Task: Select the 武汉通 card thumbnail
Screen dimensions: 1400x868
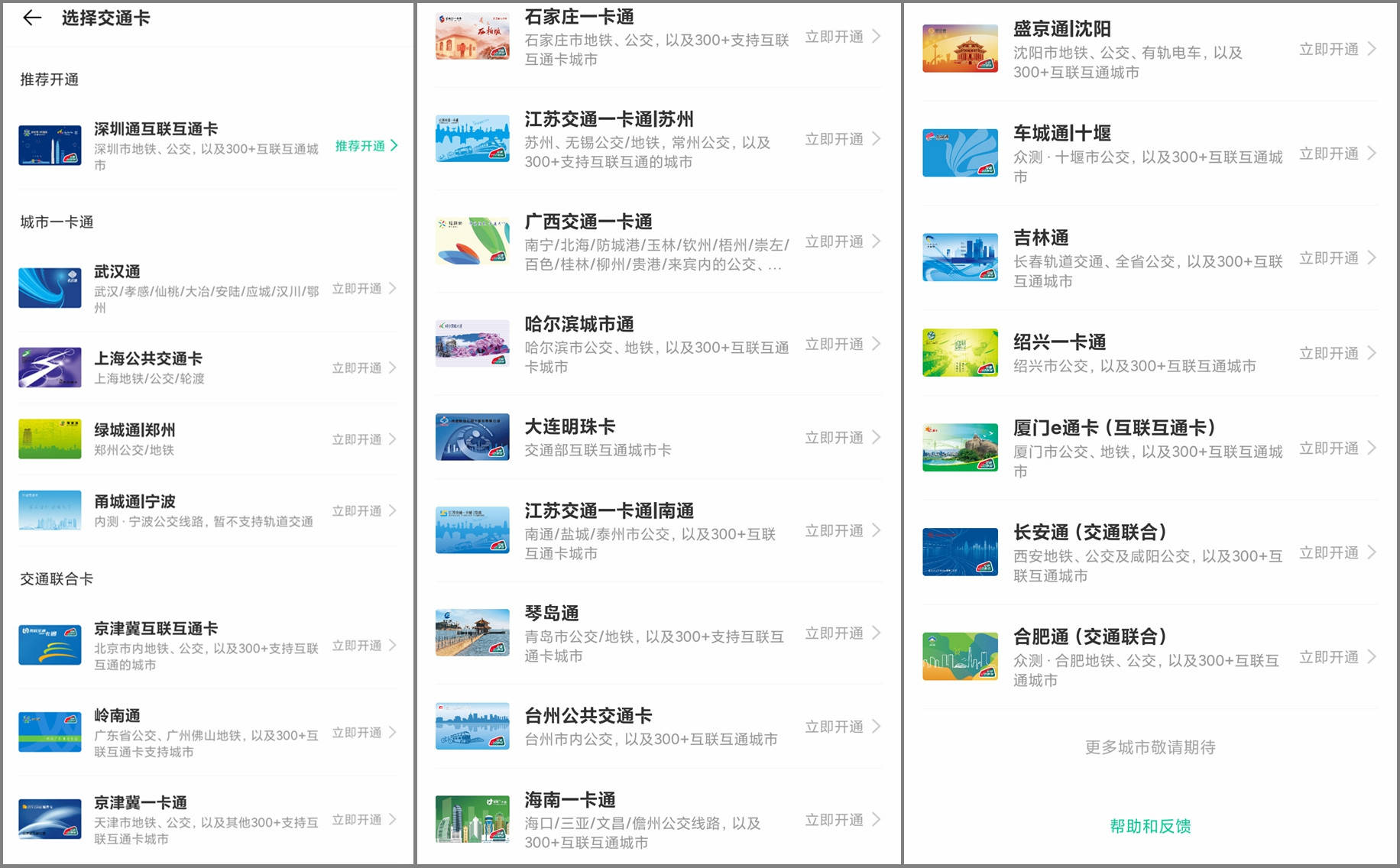Action: pos(49,287)
